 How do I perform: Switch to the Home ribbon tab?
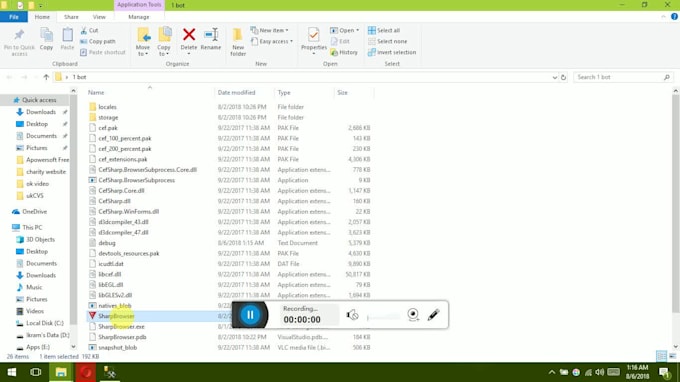(x=42, y=17)
